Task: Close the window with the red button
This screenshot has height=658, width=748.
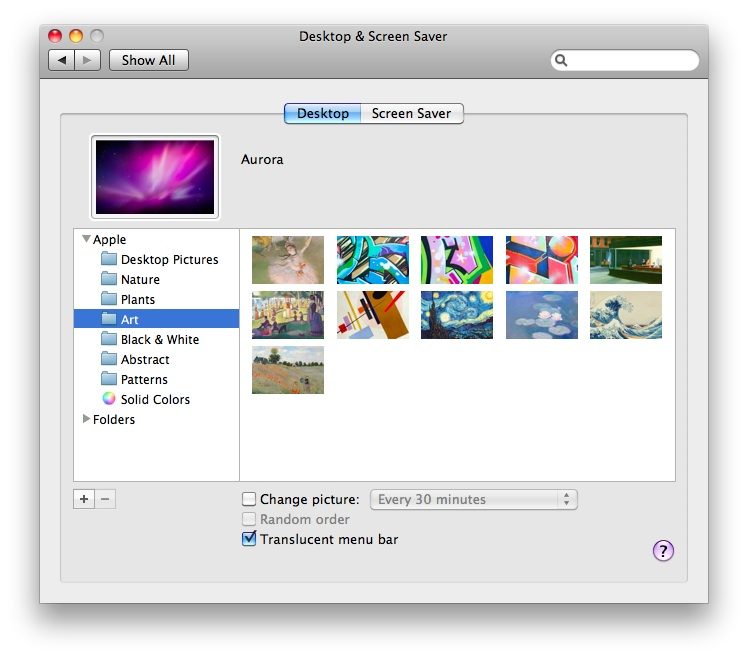Action: [x=55, y=36]
